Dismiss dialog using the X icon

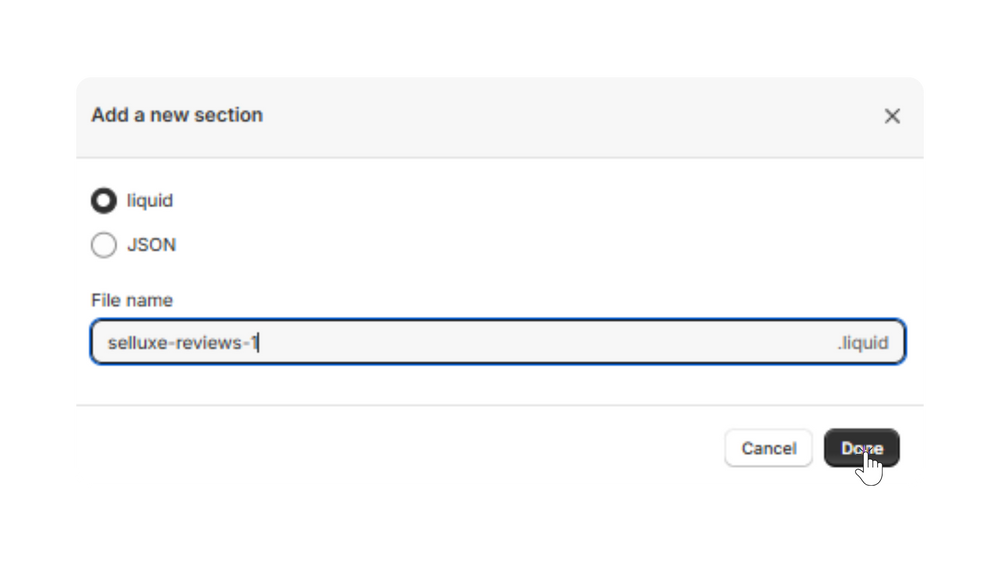pyautogui.click(x=892, y=116)
